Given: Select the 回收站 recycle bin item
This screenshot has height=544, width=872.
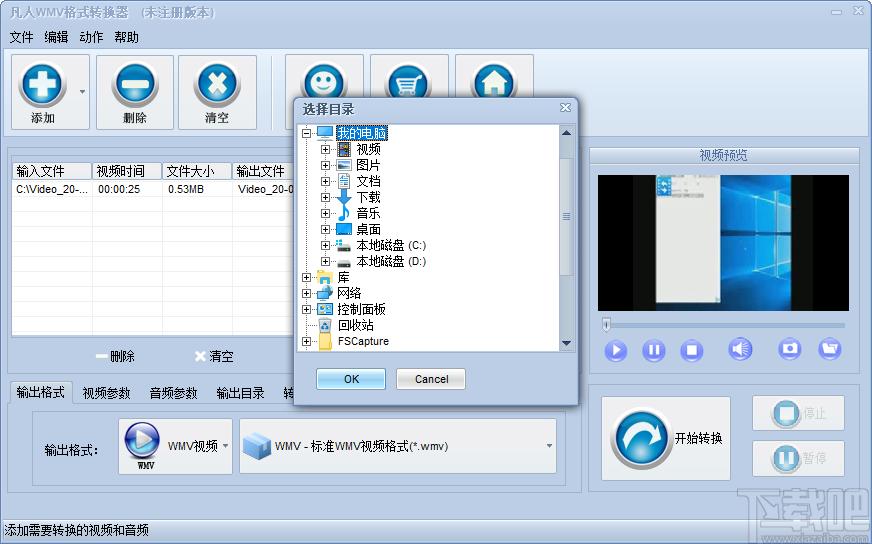Looking at the screenshot, I should (x=356, y=325).
